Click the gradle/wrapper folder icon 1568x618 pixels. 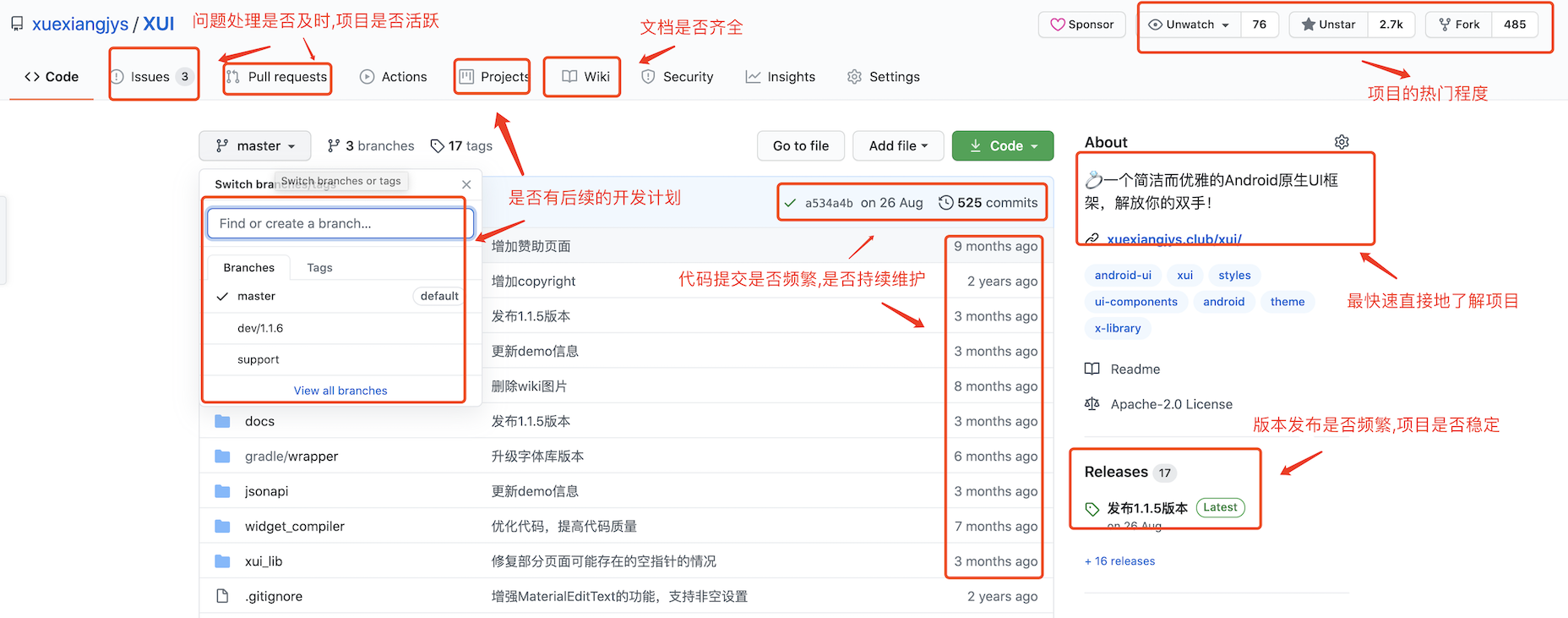tap(223, 457)
